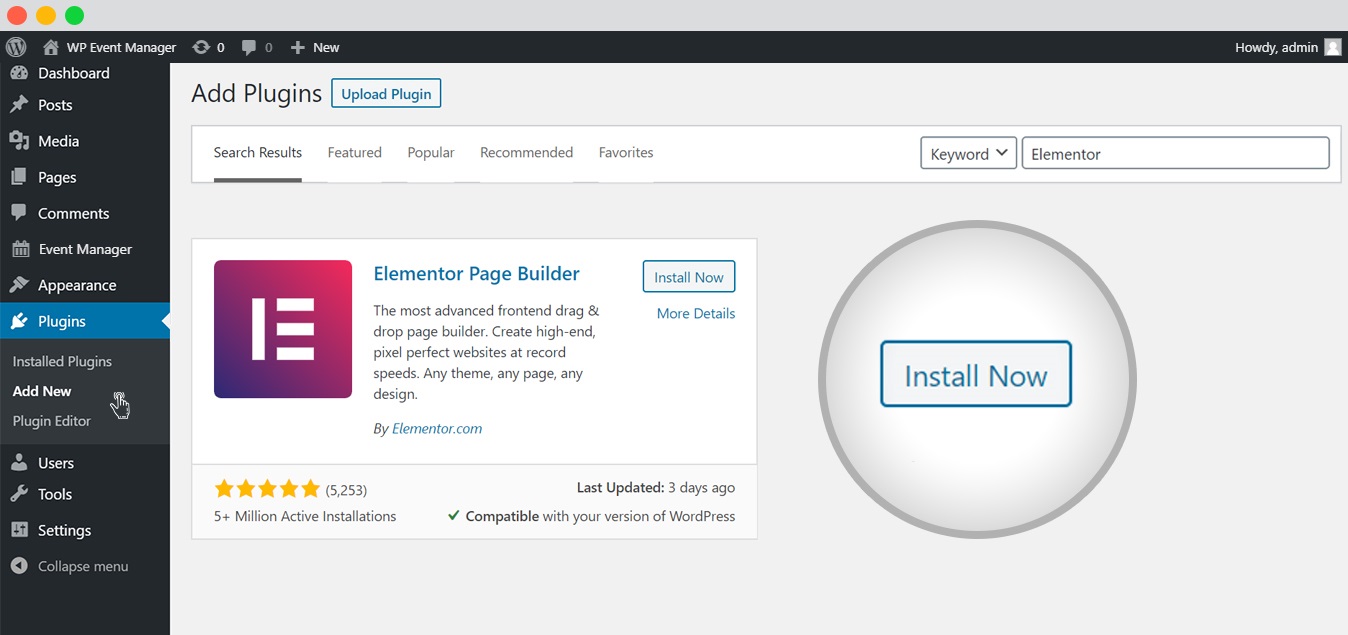Open More Details link for Elementor
Image resolution: width=1348 pixels, height=635 pixels.
(x=695, y=313)
